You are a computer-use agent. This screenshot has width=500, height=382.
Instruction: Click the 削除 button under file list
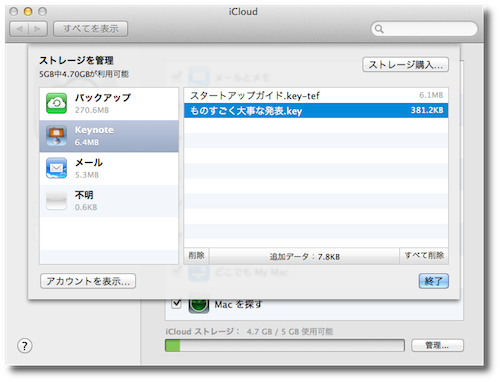196,256
